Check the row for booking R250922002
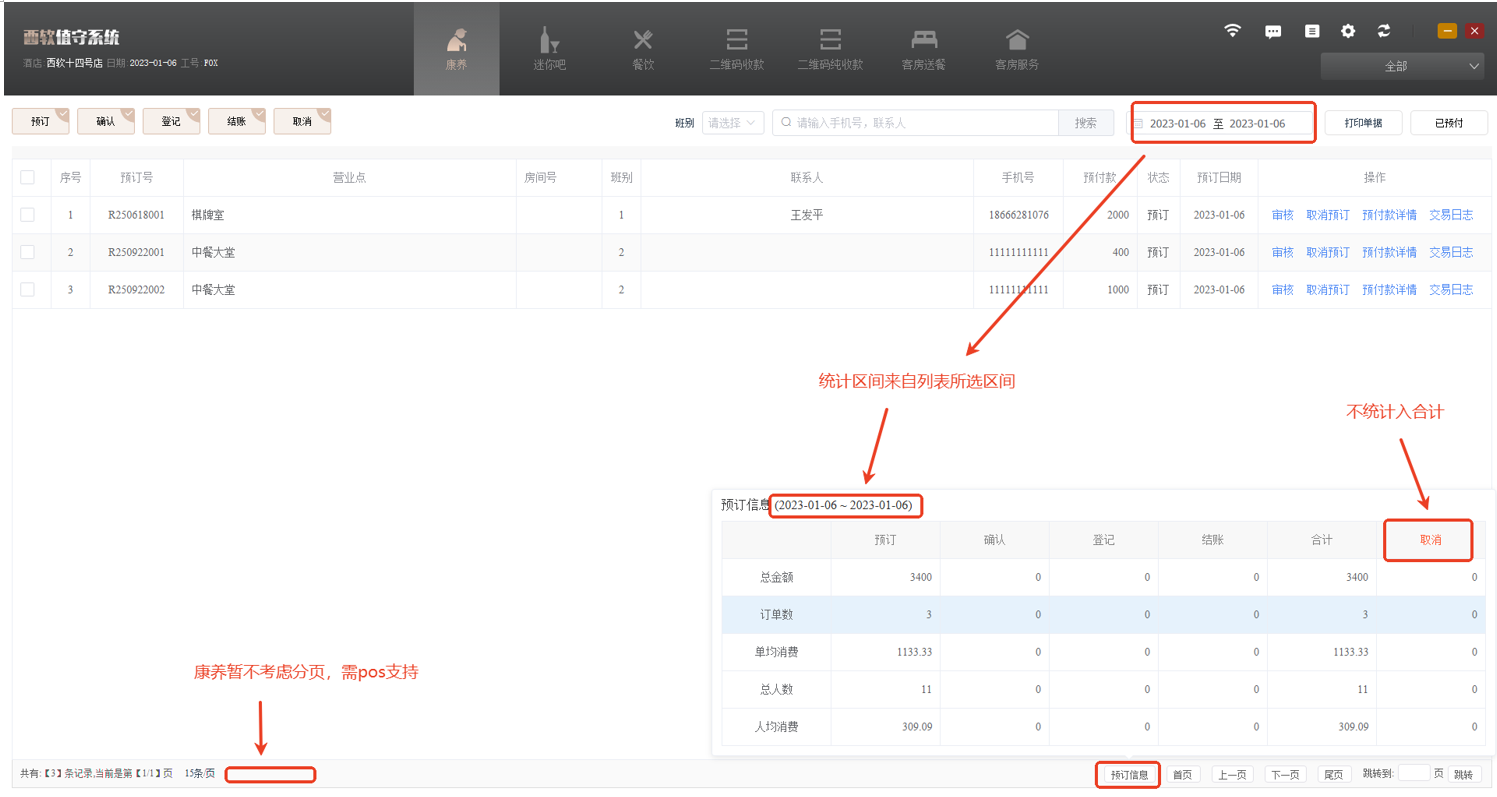 tap(27, 290)
